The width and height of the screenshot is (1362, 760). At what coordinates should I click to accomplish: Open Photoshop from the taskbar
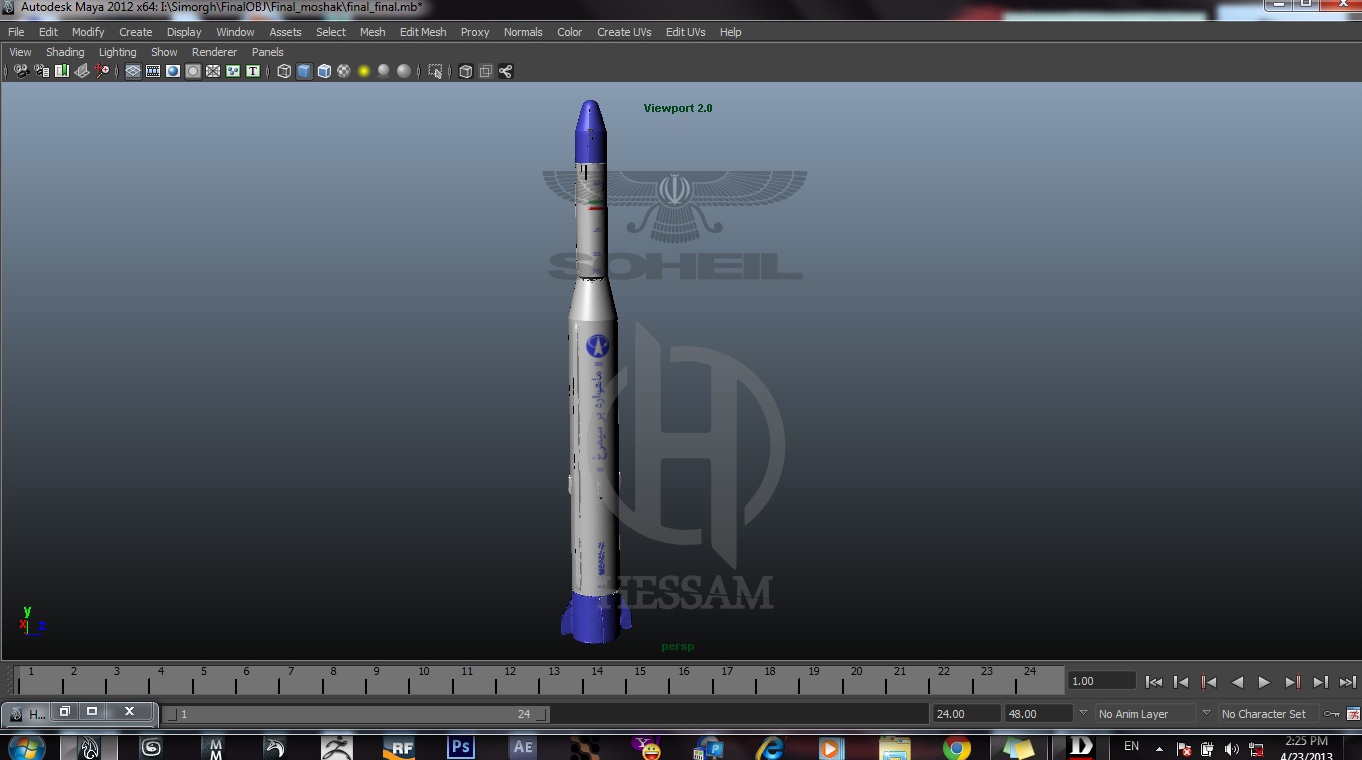[460, 747]
